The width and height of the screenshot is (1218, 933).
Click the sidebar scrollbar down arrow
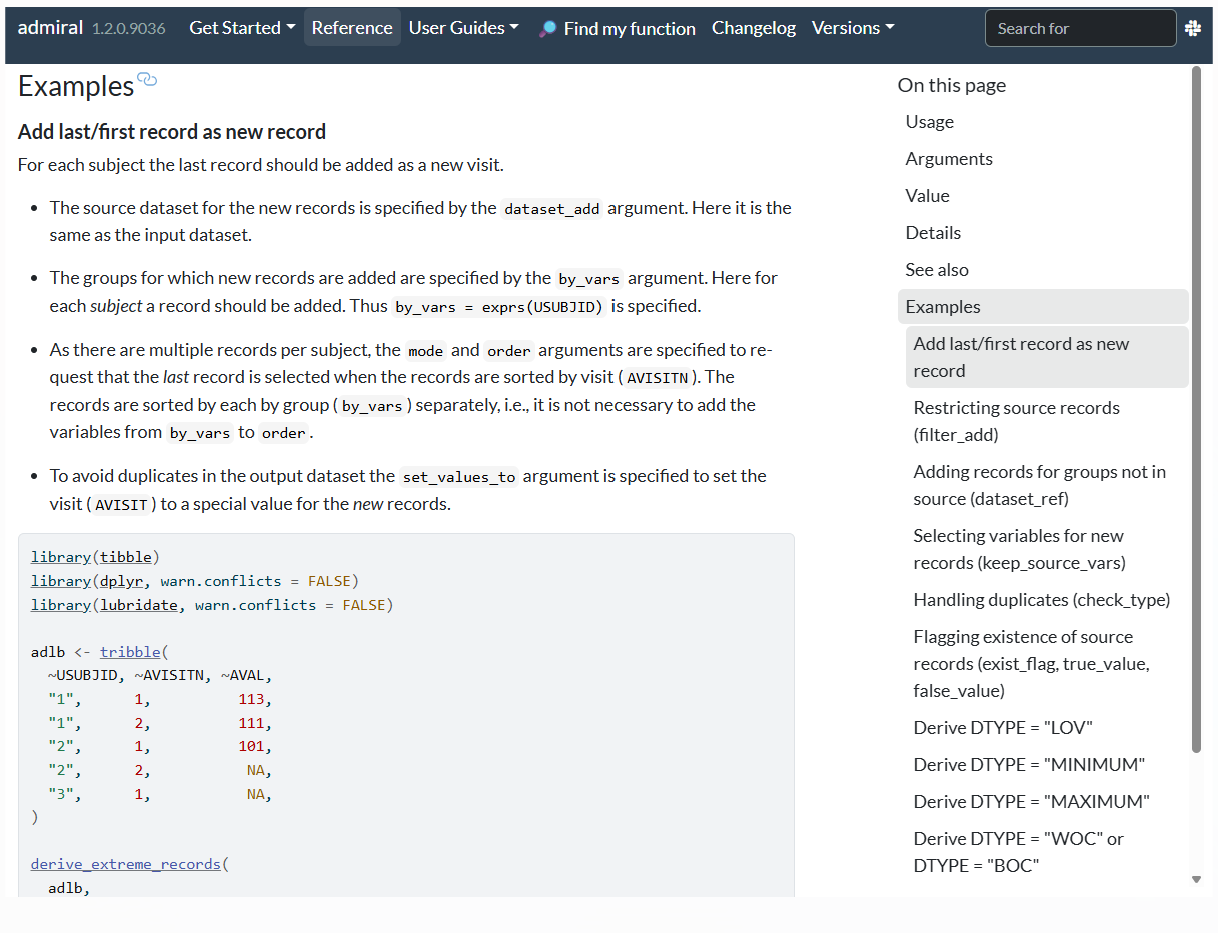[x=1196, y=879]
